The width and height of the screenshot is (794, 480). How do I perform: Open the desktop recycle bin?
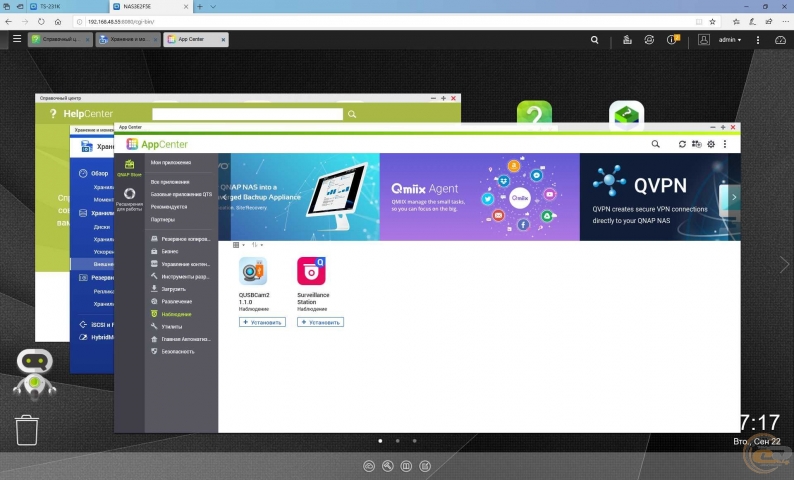point(26,430)
